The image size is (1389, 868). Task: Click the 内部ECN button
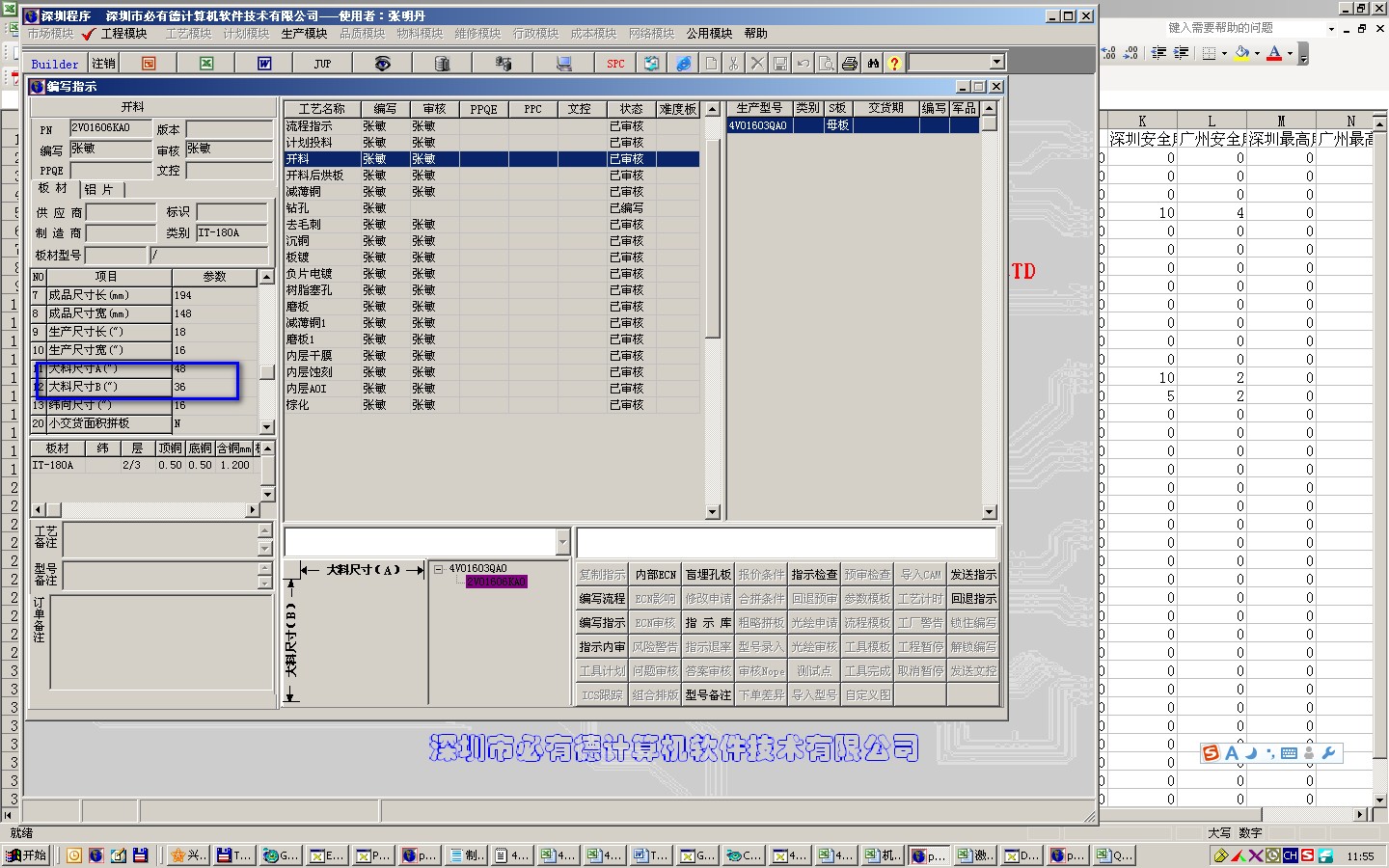pyautogui.click(x=655, y=575)
